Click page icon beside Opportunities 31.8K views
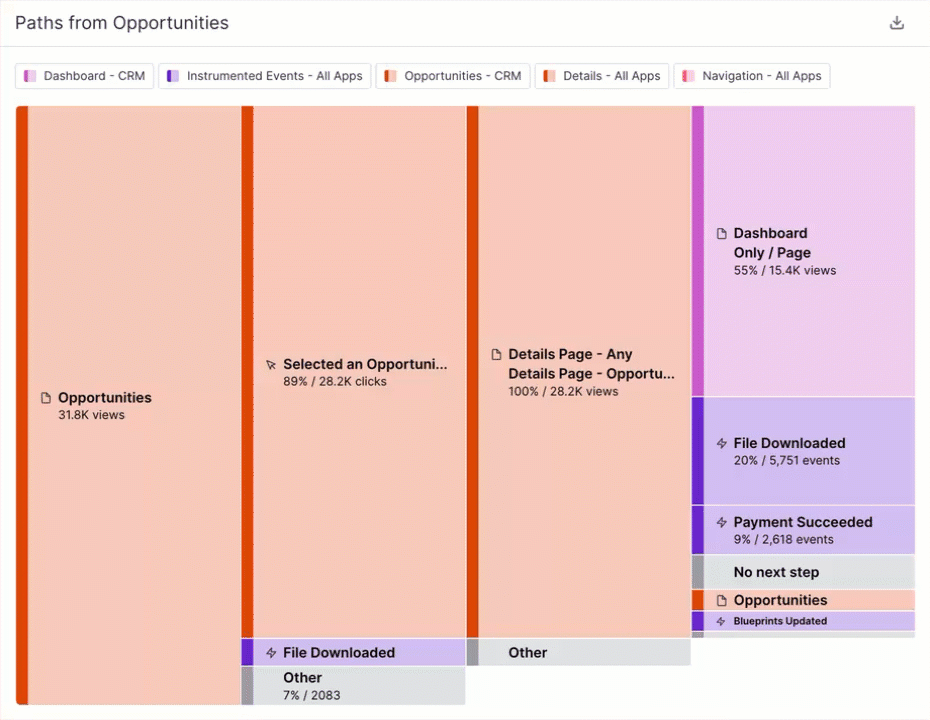This screenshot has width=930, height=720. click(45, 398)
